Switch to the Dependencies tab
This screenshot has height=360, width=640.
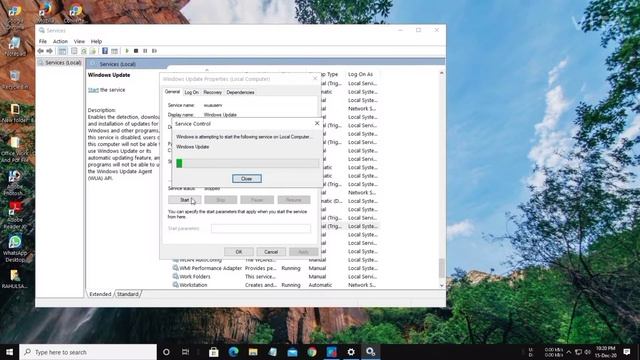[240, 92]
